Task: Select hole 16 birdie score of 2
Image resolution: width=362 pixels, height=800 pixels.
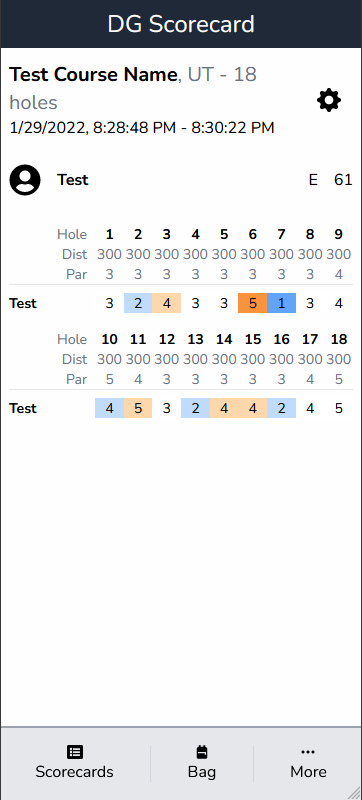Action: (281, 408)
